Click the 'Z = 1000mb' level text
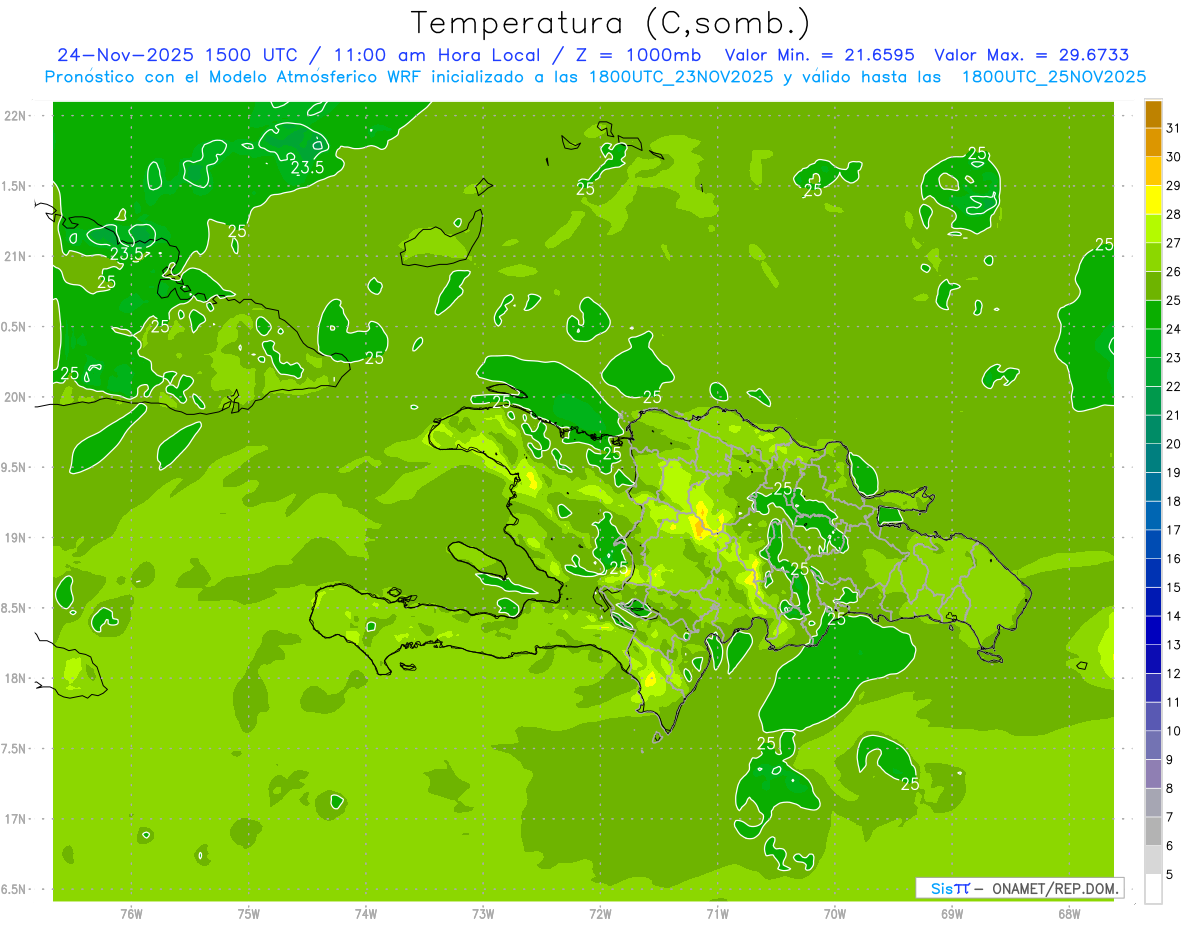1200x927 pixels. click(x=636, y=55)
